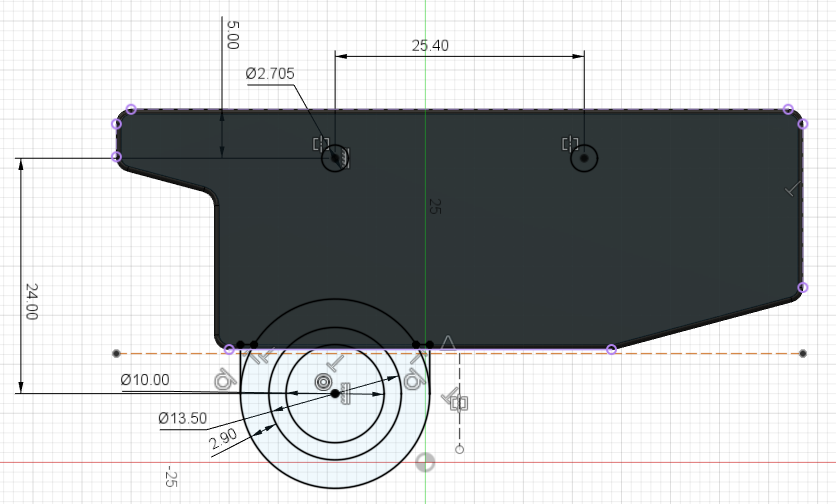Select the horizontal/vertical constraint icon by the left mounting hole
This screenshot has width=836, height=504.
[x=320, y=143]
